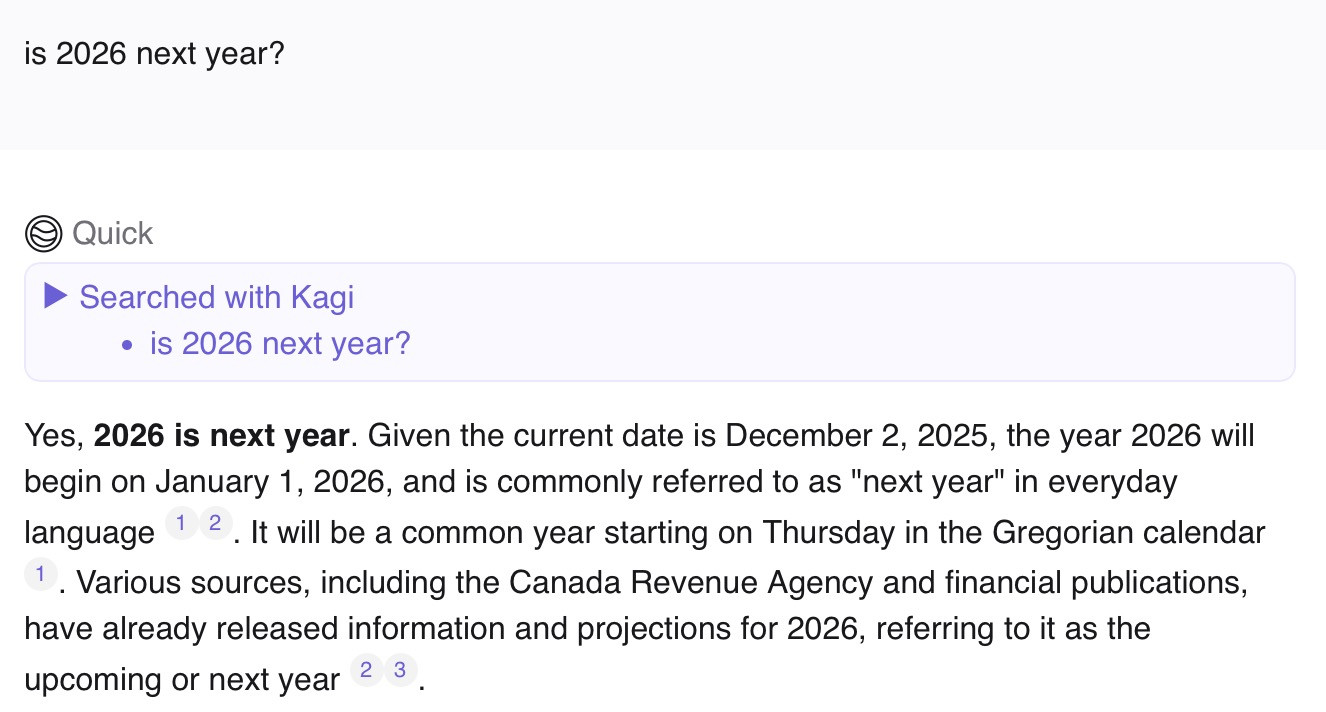Click the "January 1, 2026" date text
The image size is (1326, 712).
click(277, 484)
